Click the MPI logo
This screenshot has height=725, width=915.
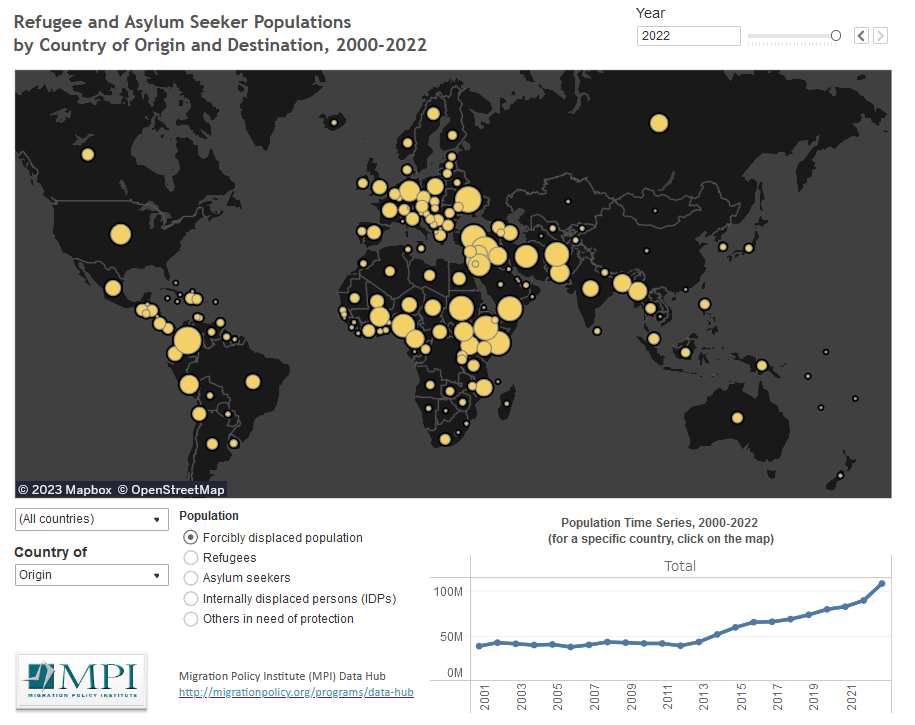[x=80, y=682]
